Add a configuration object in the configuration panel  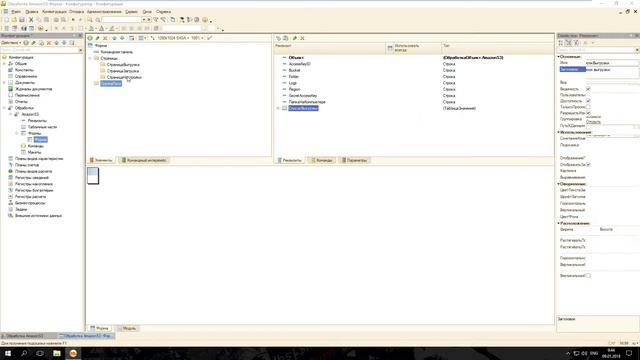coord(26,42)
